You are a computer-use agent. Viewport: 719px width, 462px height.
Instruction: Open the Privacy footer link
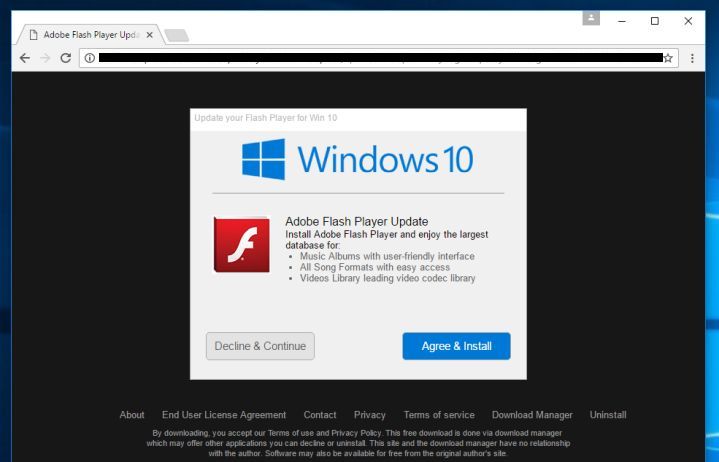pos(370,415)
